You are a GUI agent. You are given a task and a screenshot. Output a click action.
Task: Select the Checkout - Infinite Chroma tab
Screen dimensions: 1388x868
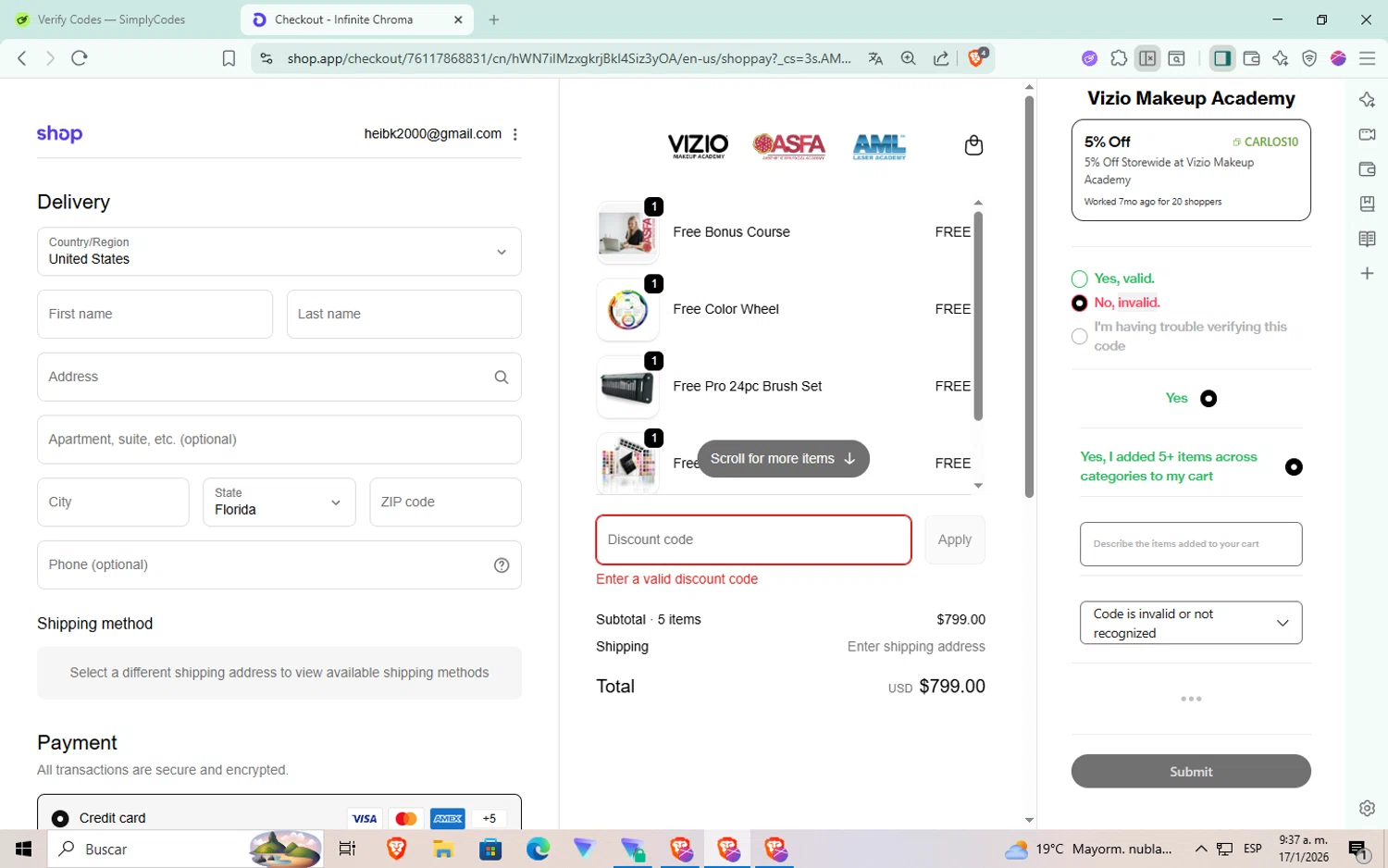point(356,19)
